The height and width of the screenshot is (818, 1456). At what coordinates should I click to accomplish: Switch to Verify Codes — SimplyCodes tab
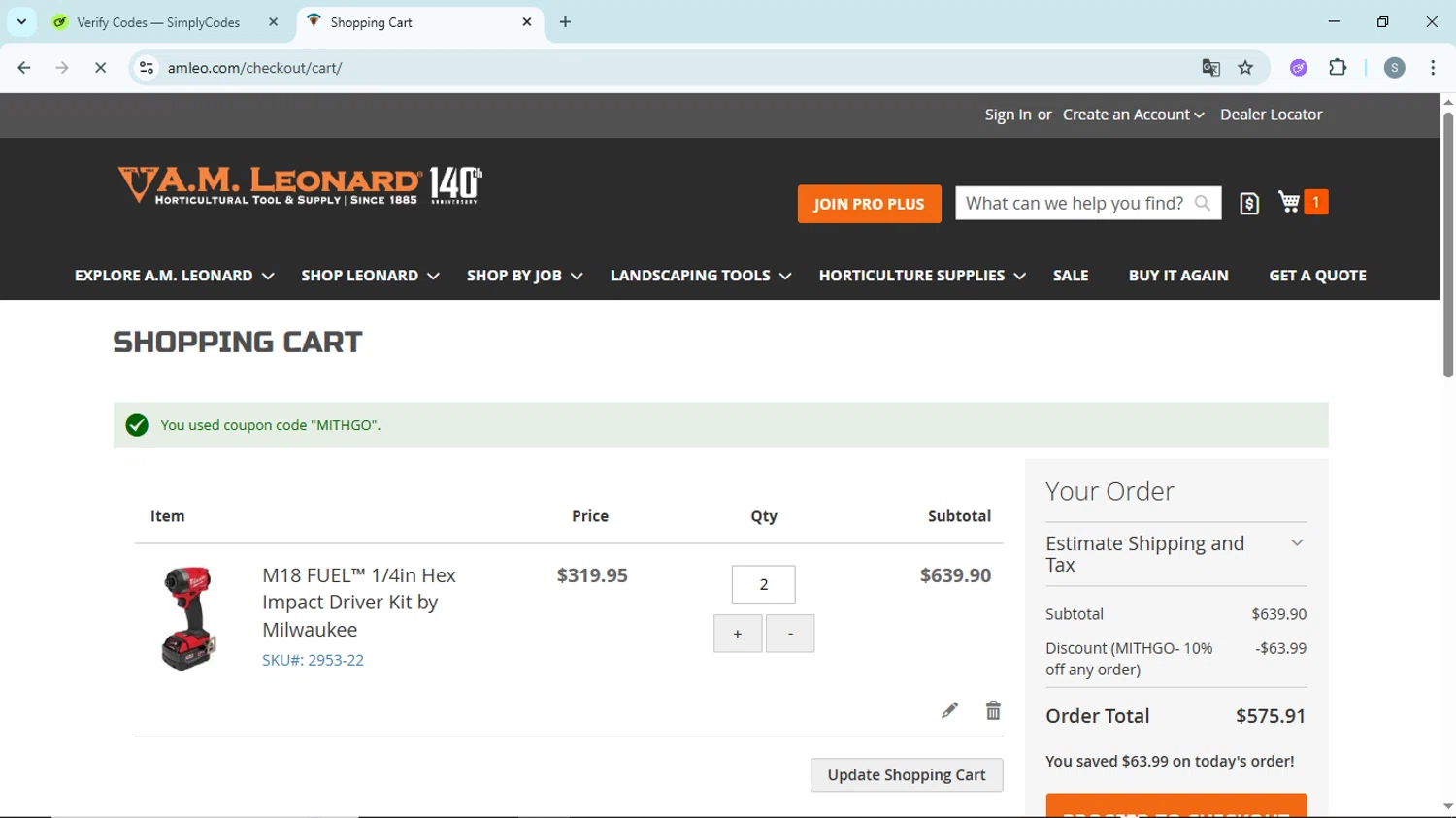[158, 22]
